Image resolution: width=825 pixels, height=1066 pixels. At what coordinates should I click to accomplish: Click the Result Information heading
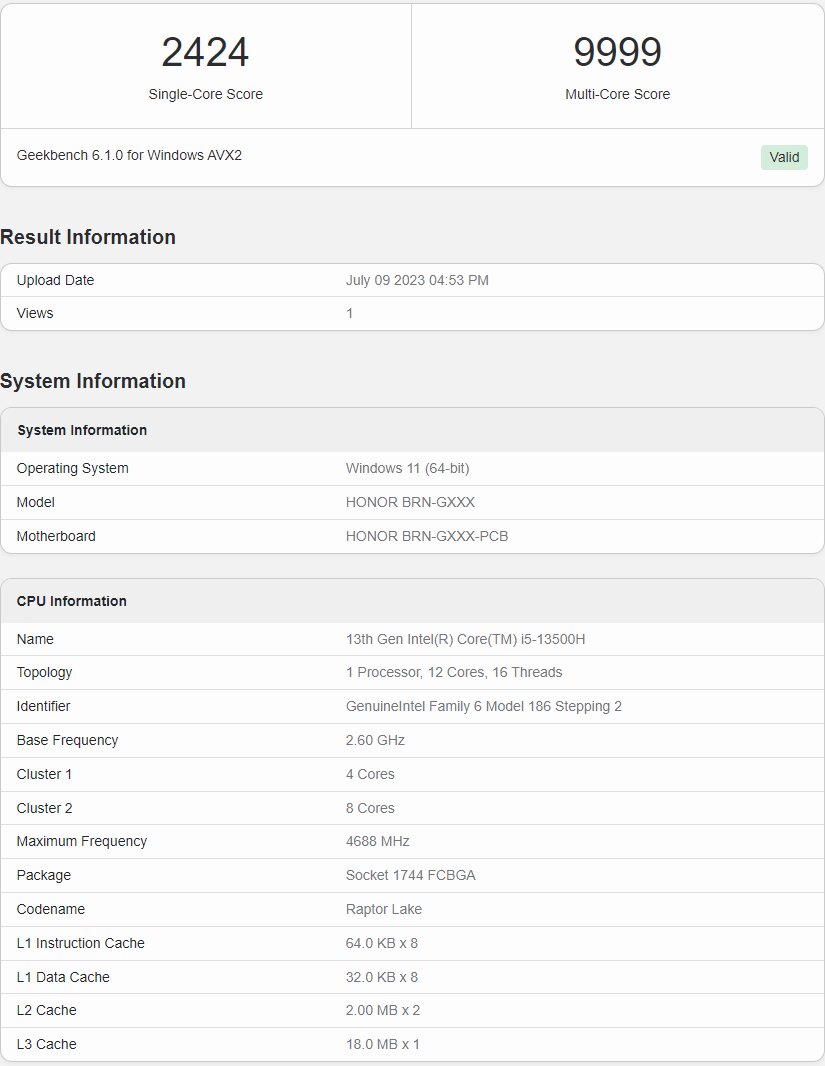click(x=88, y=237)
